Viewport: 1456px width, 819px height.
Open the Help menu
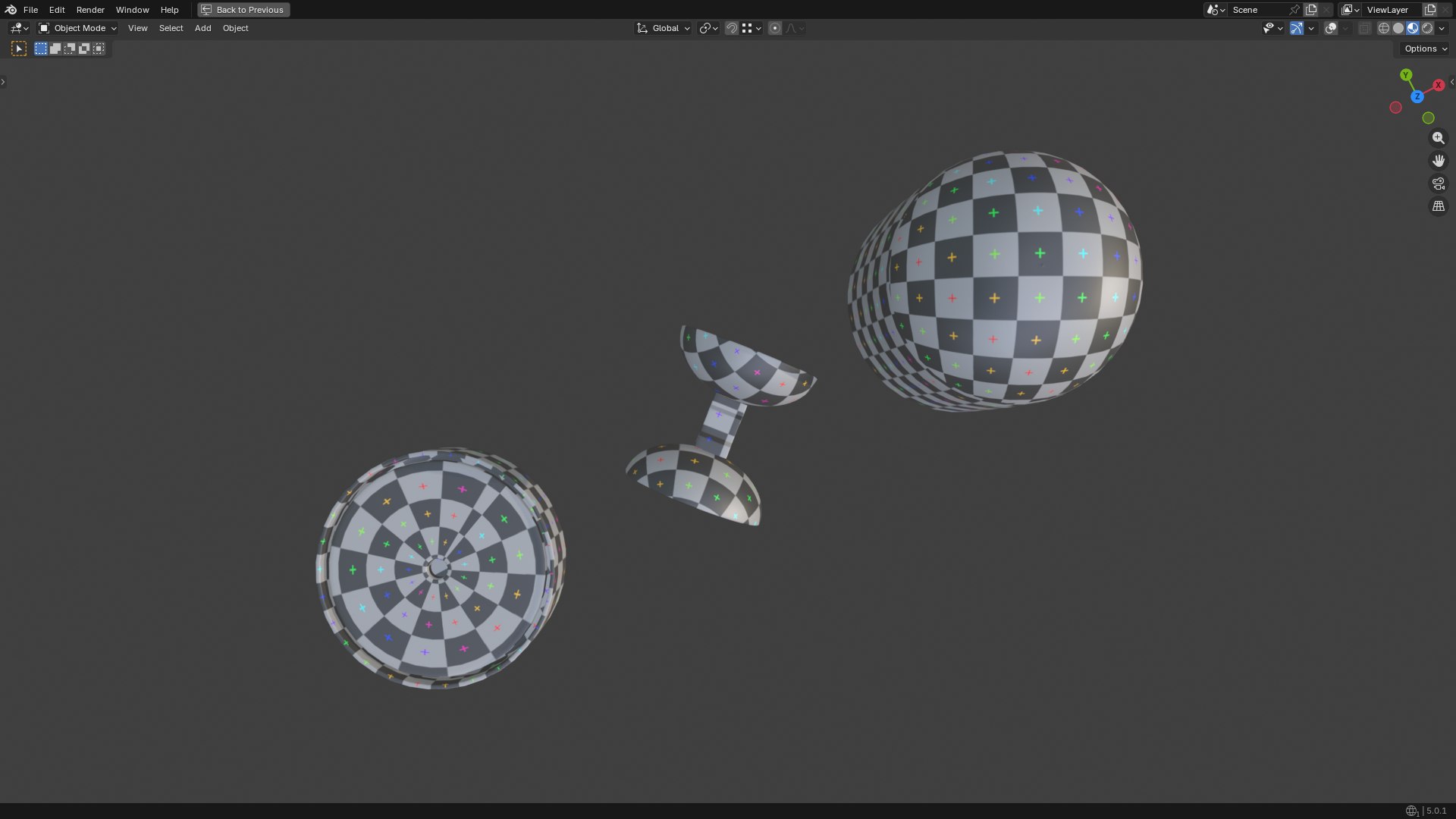click(169, 10)
